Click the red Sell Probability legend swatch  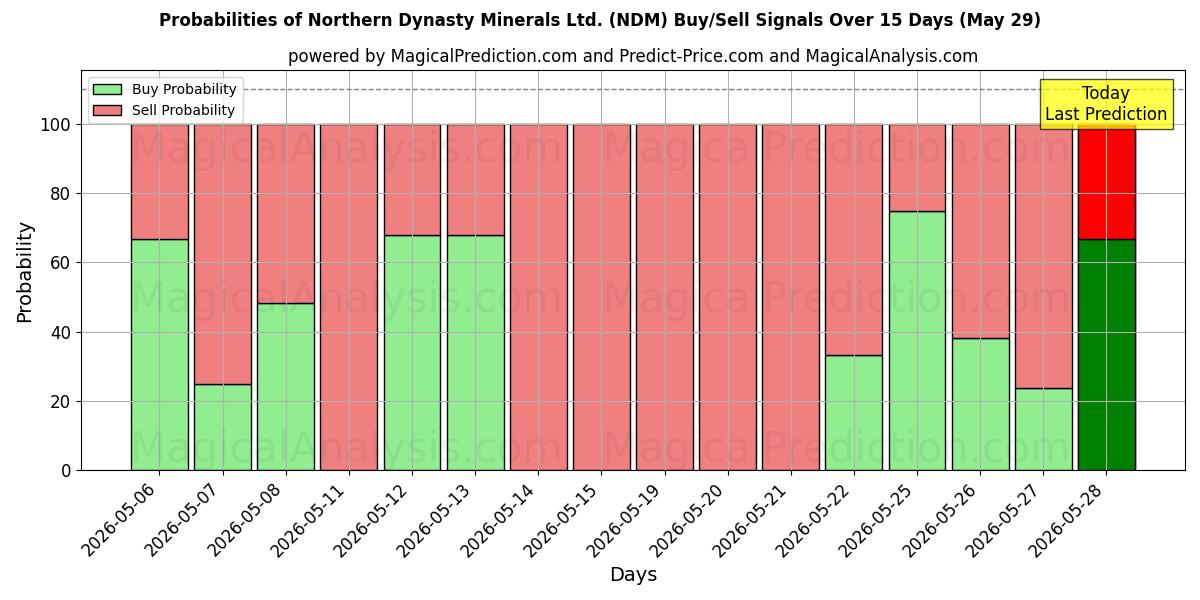(107, 110)
